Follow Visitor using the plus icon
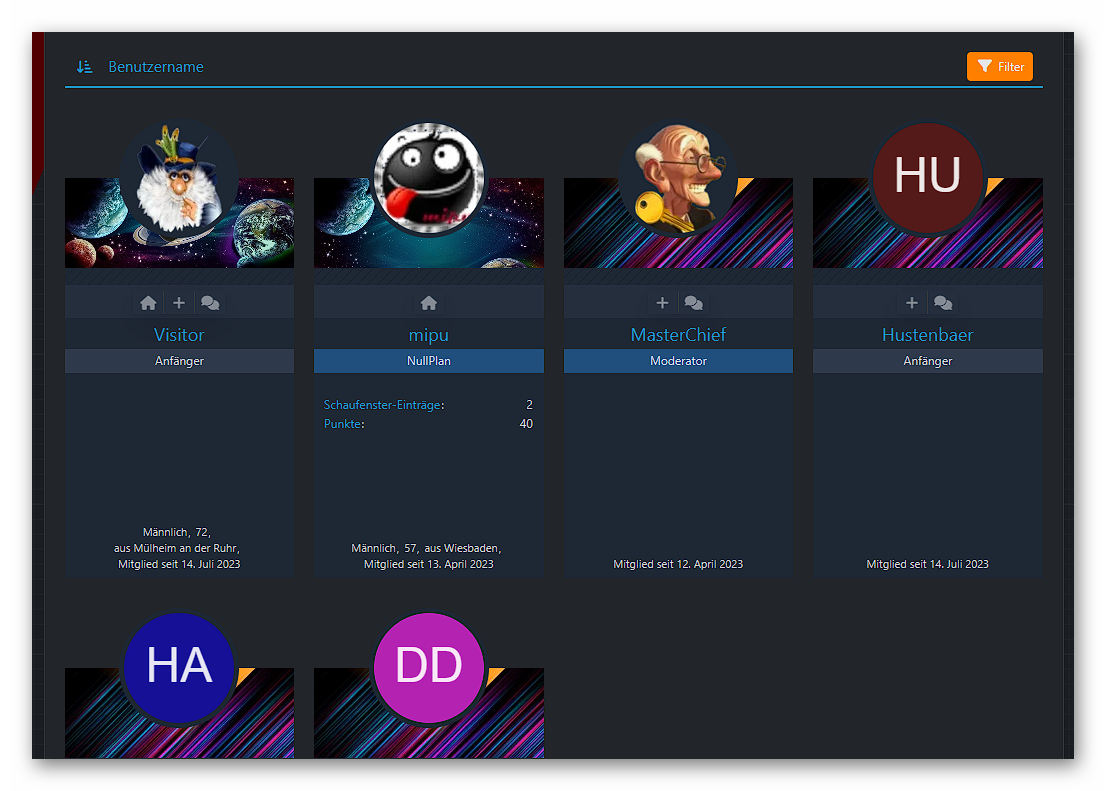1106x791 pixels. (179, 303)
